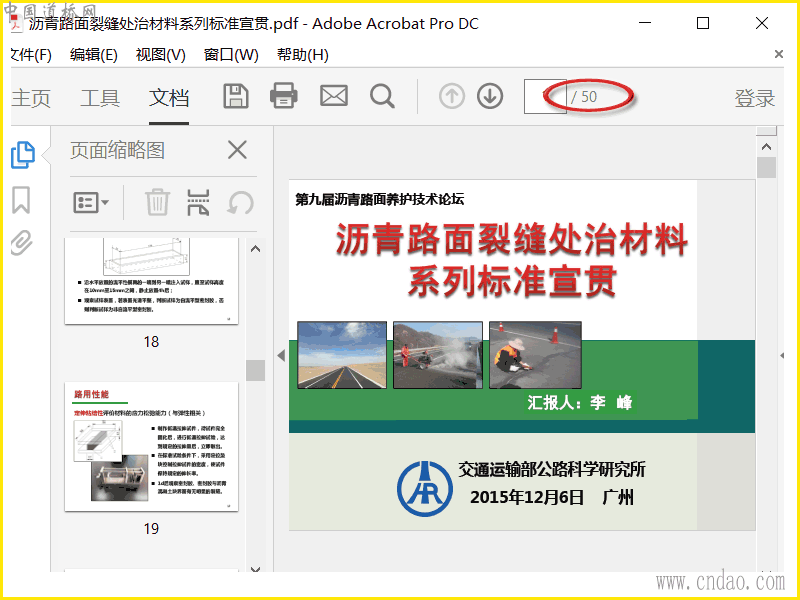The width and height of the screenshot is (800, 600).
Task: Rotate pages counterclockwise icon
Action: [240, 203]
